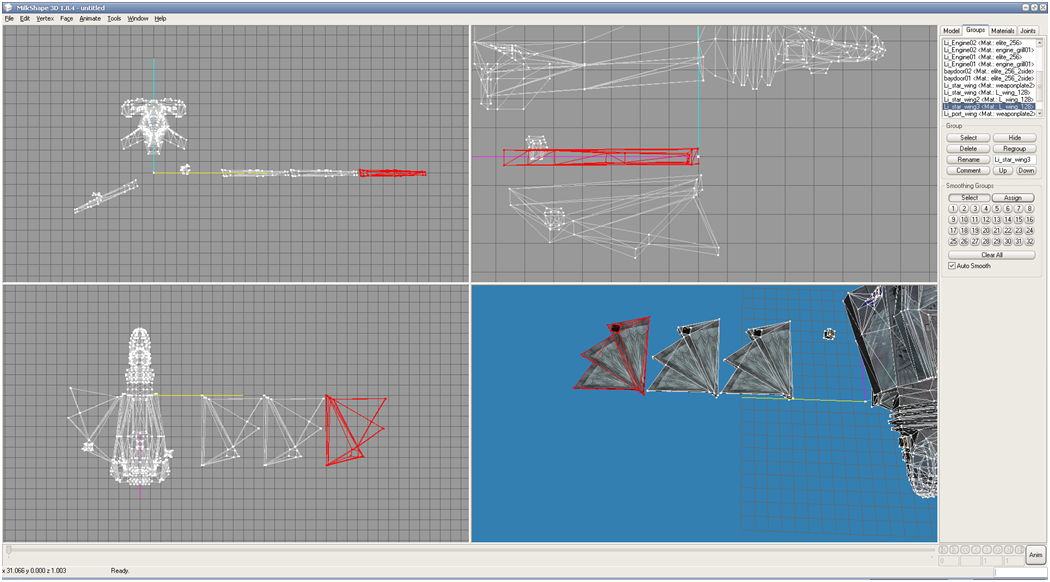Open the Vertex menu
Viewport: 1050px width, 582px height.
[45, 19]
